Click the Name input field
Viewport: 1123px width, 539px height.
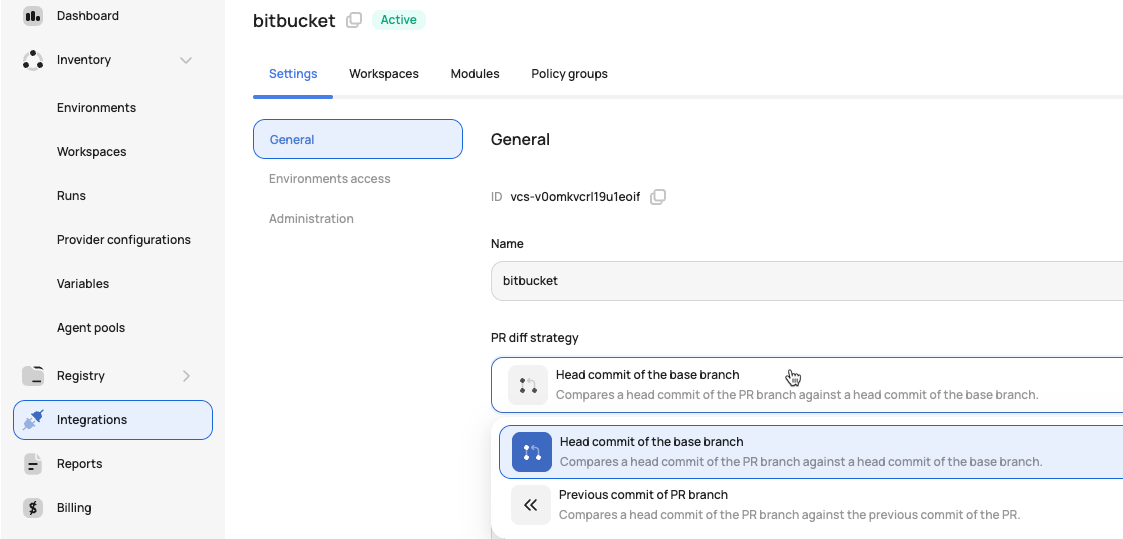pyautogui.click(x=806, y=281)
